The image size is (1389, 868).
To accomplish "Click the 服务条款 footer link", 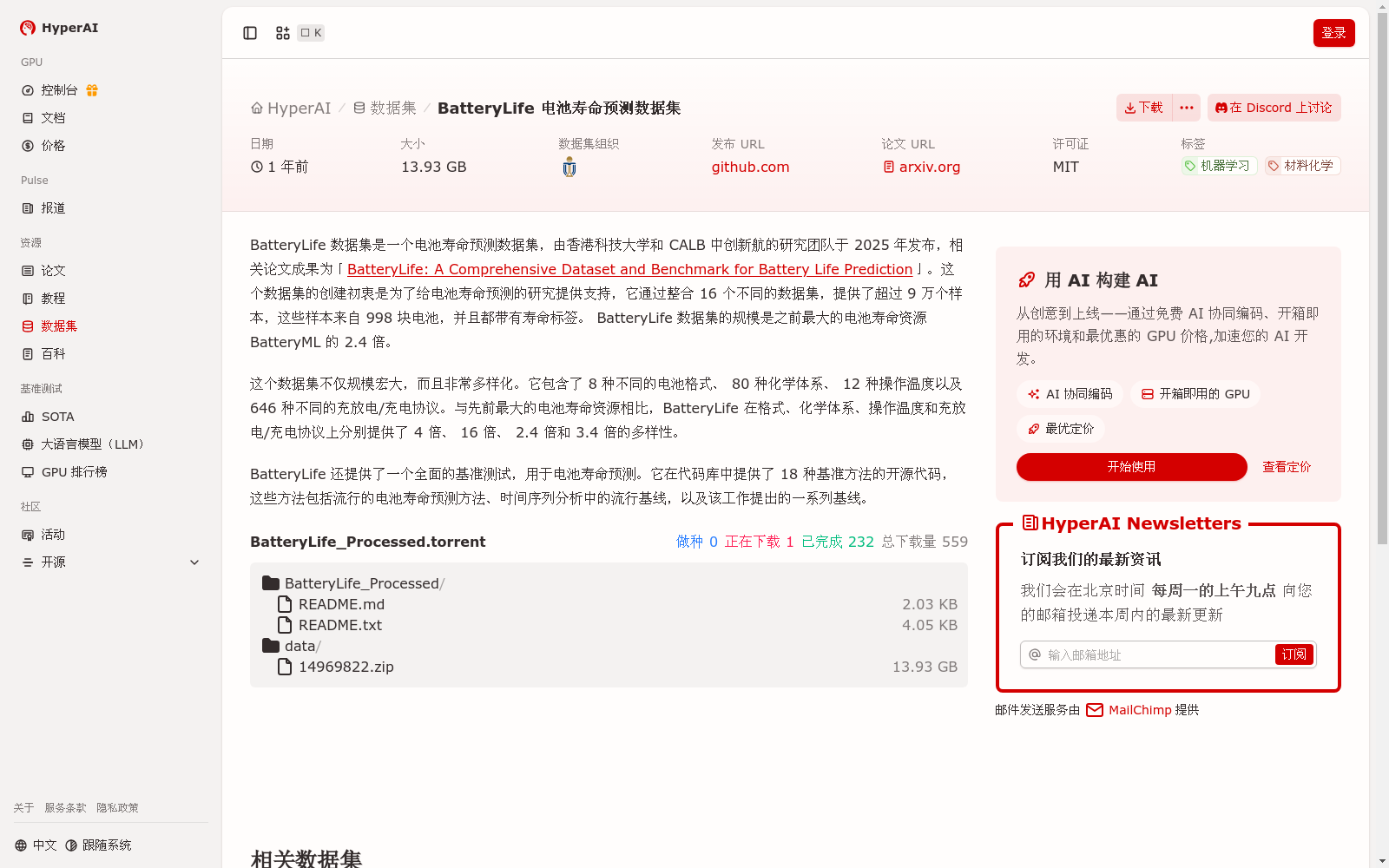I will point(65,808).
